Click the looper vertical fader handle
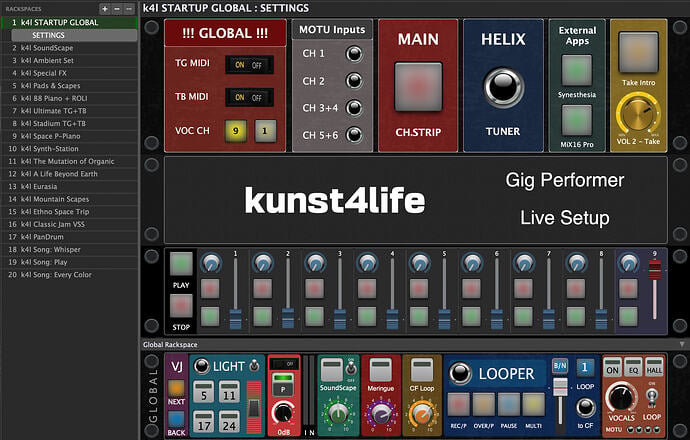This screenshot has height=440, width=690. [x=560, y=386]
